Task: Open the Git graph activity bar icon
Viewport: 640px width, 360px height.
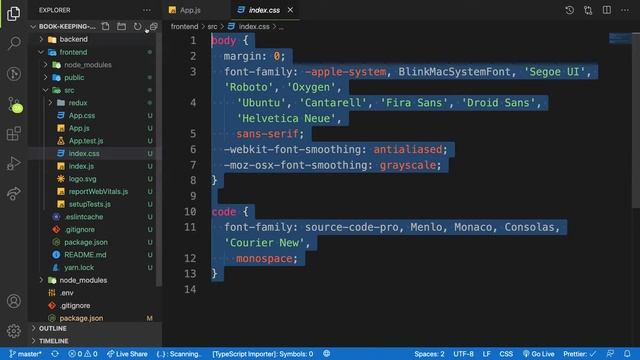Action: tap(13, 73)
